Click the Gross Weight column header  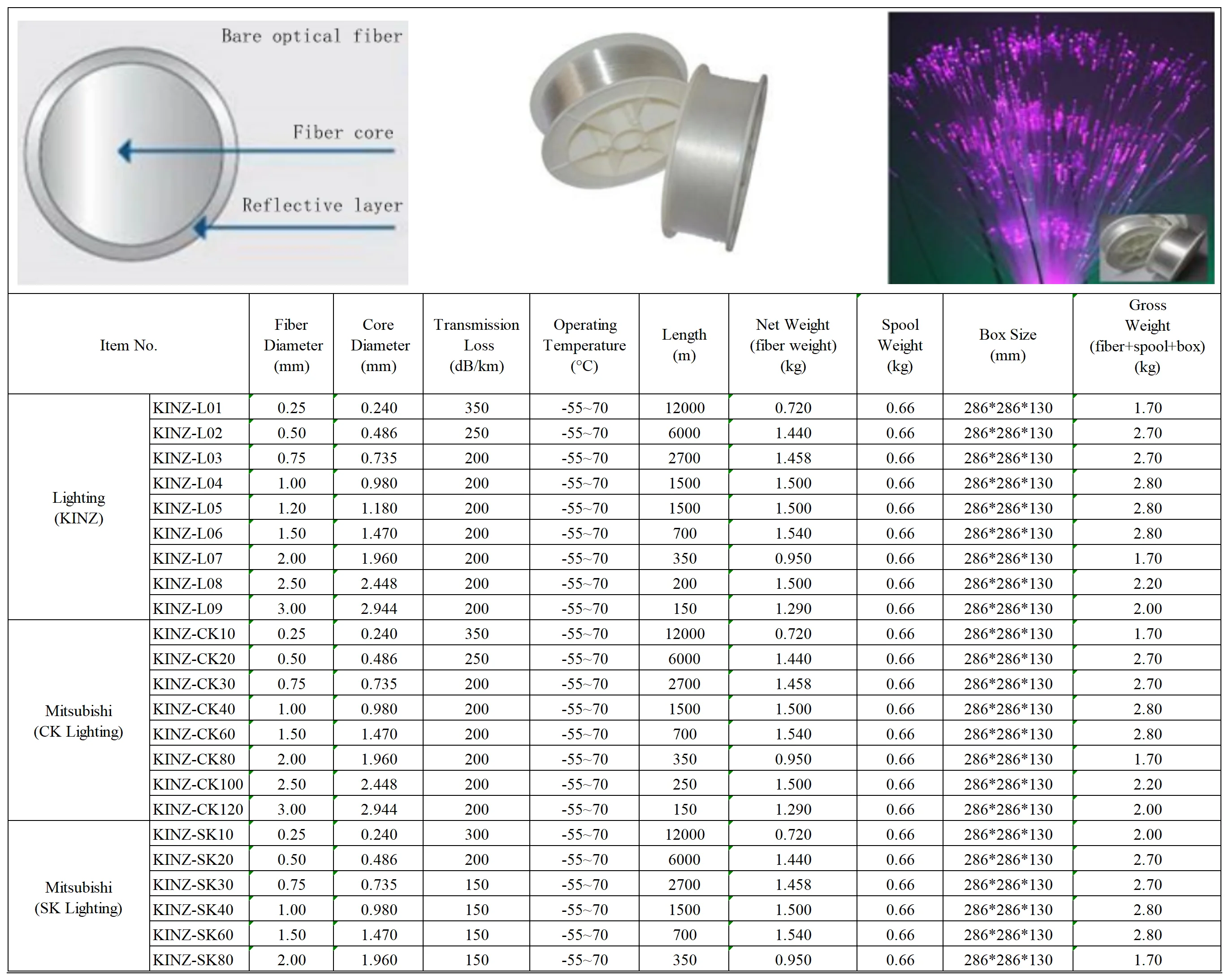pyautogui.click(x=1147, y=336)
